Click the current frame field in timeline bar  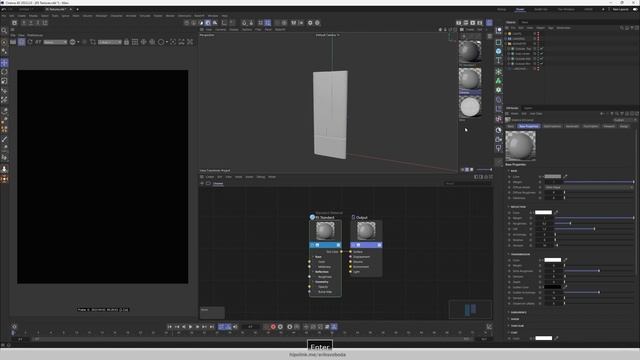click(250, 327)
